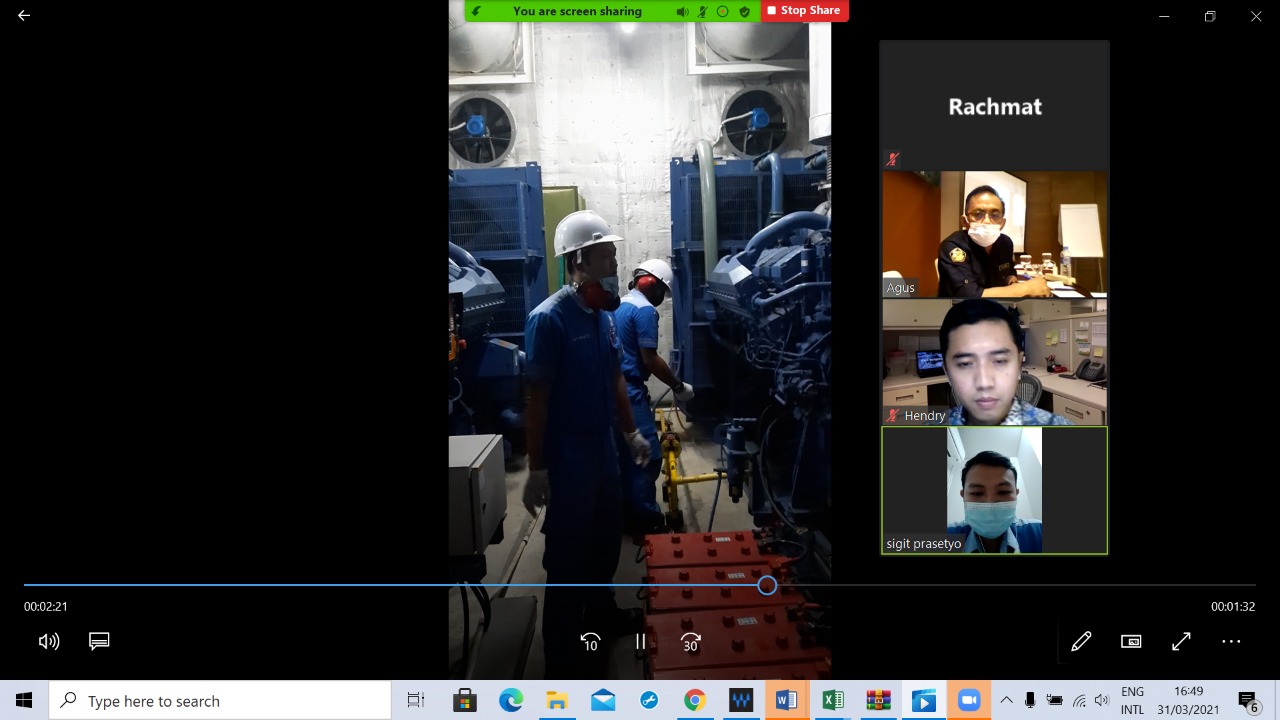Switch to Microsoft Excel on taskbar
1280x720 pixels.
coord(833,701)
